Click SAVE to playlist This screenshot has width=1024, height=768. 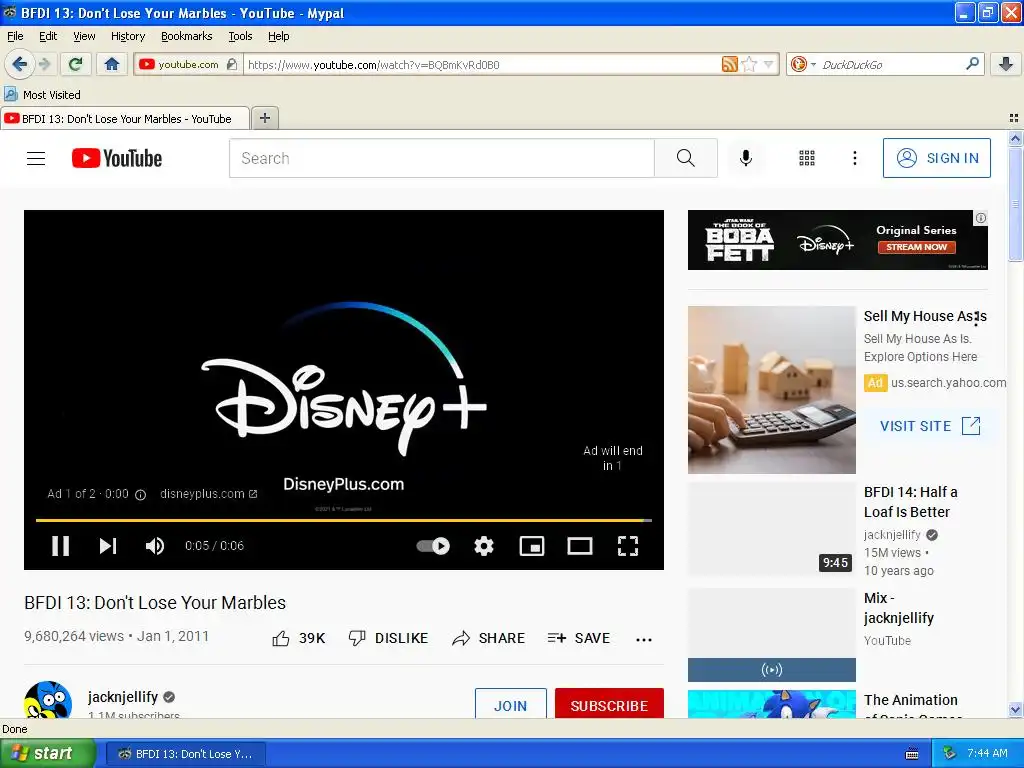coord(579,639)
